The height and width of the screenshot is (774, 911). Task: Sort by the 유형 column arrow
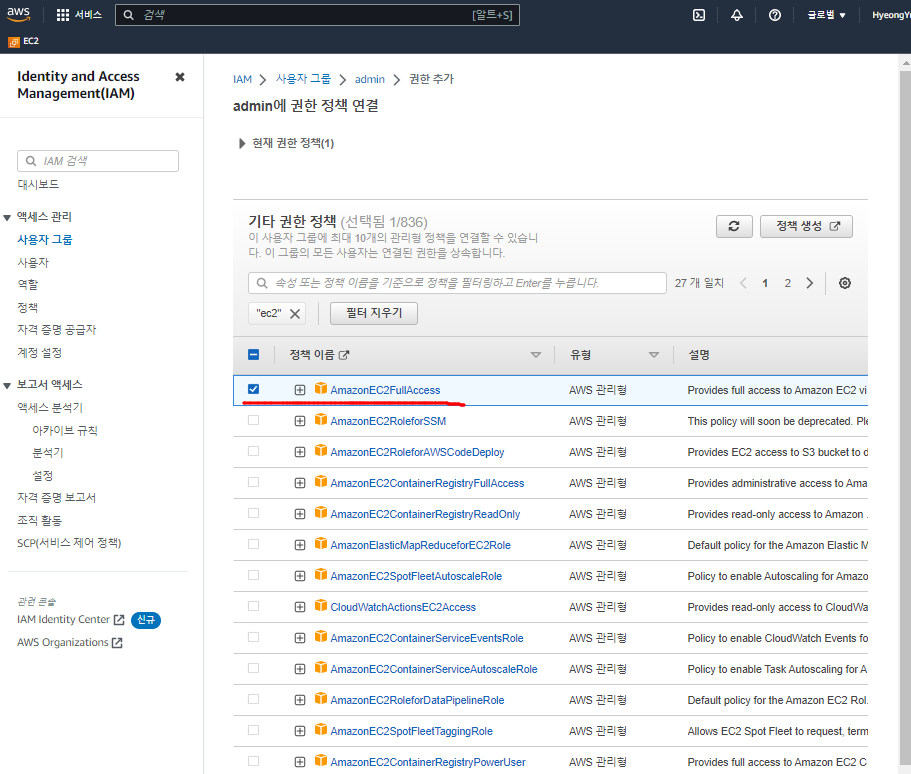[x=654, y=355]
